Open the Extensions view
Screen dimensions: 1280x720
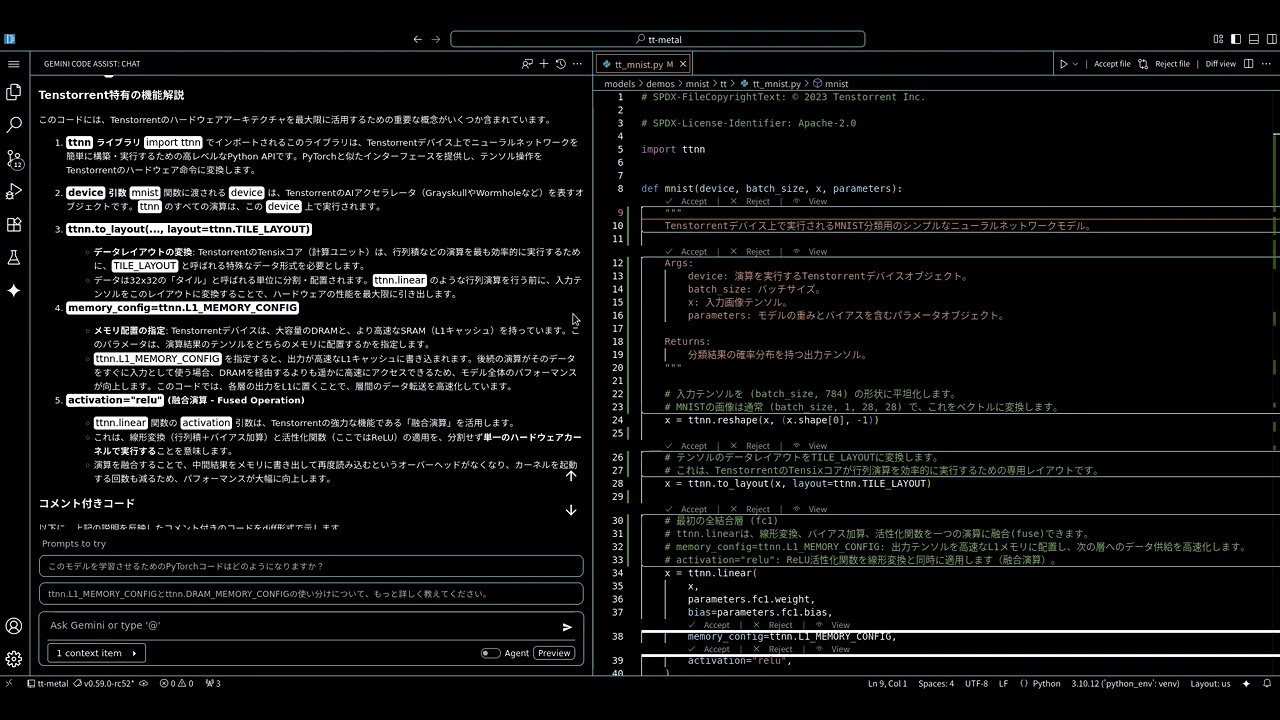coord(14,225)
